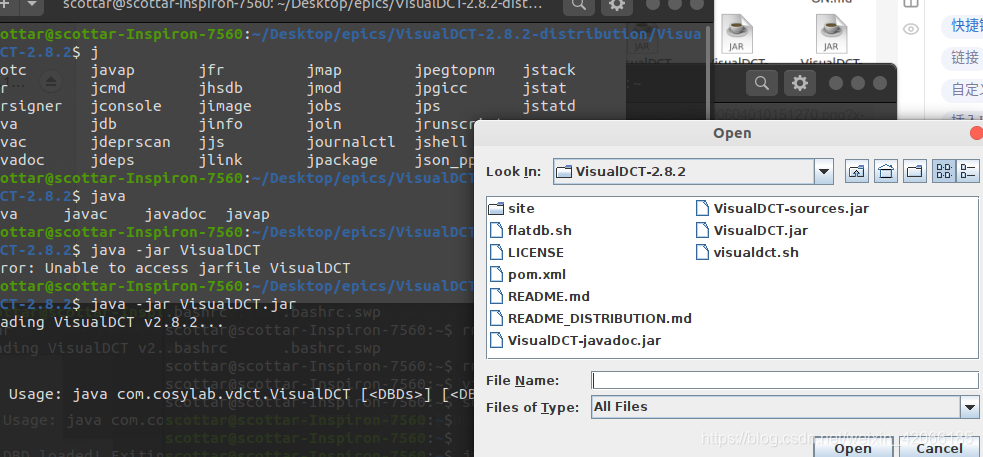This screenshot has width=983, height=457.
Task: Expand the Files of Type dropdown
Action: coord(969,407)
